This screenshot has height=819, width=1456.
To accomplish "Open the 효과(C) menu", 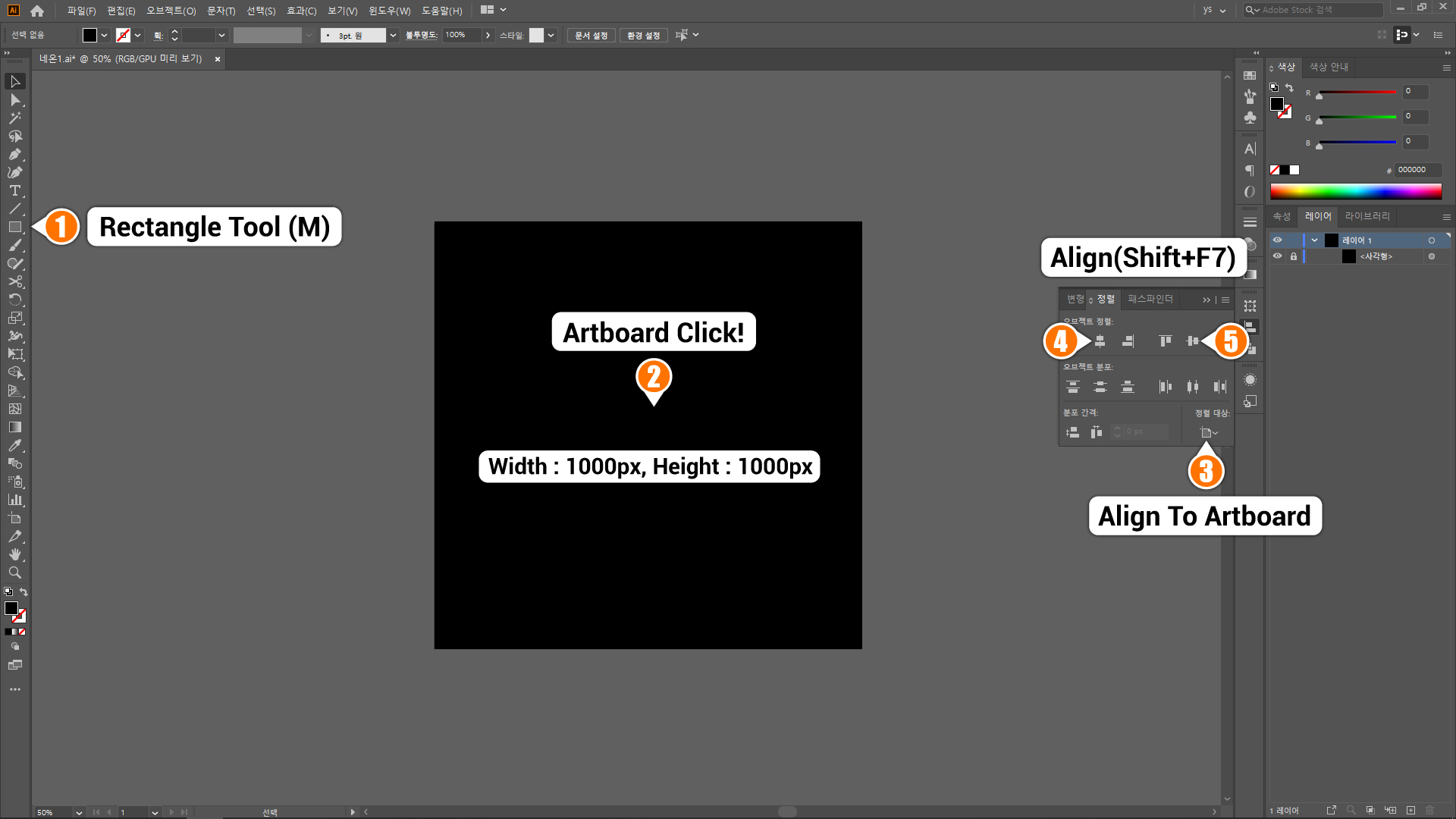I will (301, 11).
